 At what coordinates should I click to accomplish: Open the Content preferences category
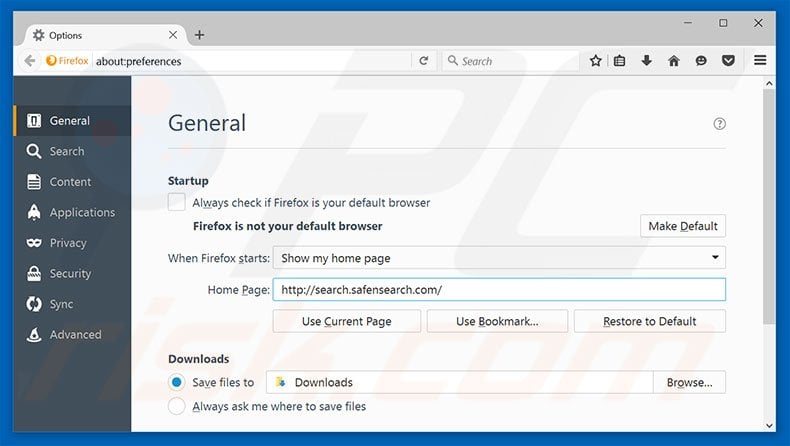(x=72, y=182)
